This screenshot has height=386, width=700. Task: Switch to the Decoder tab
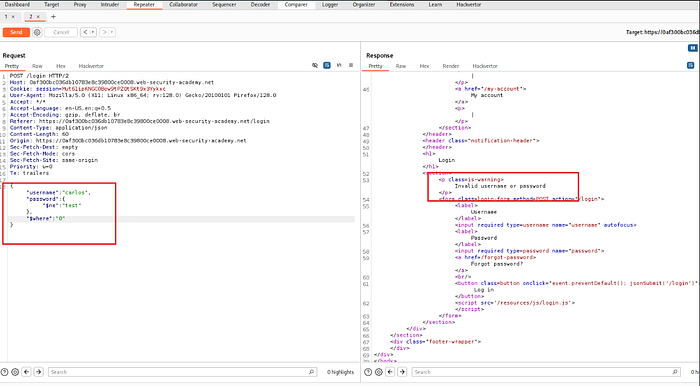click(260, 4)
